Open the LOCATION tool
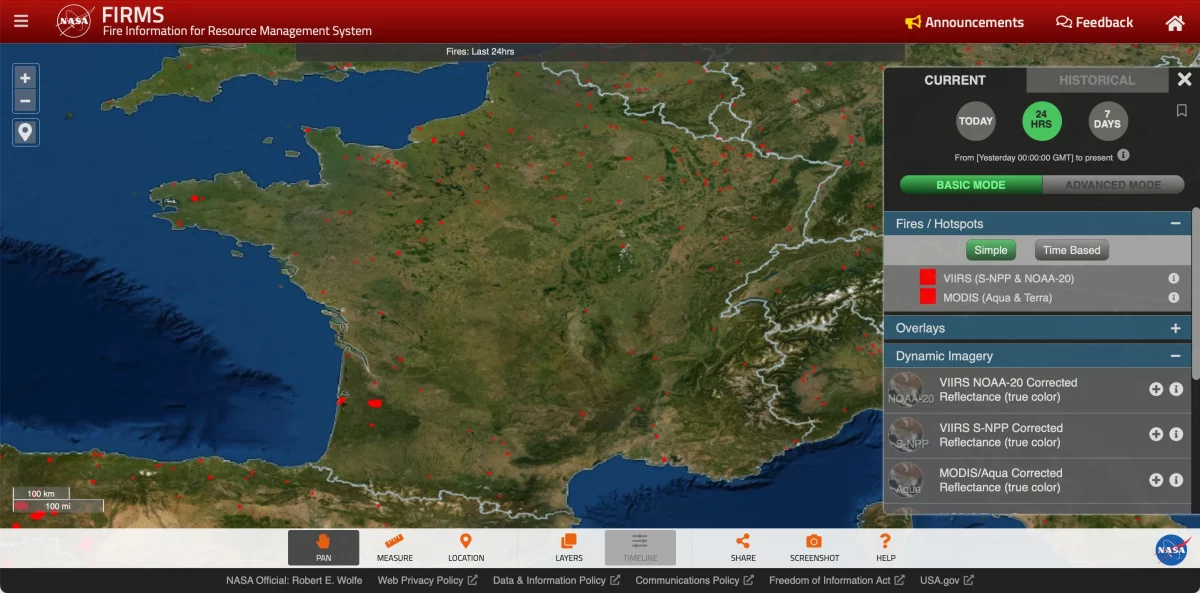1200x593 pixels. point(466,548)
